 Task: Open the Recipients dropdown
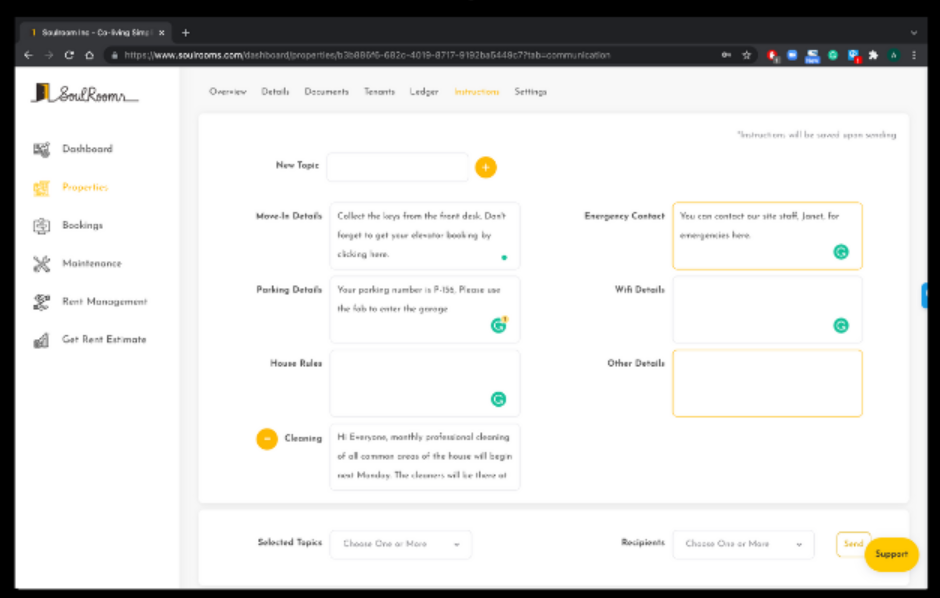[742, 544]
